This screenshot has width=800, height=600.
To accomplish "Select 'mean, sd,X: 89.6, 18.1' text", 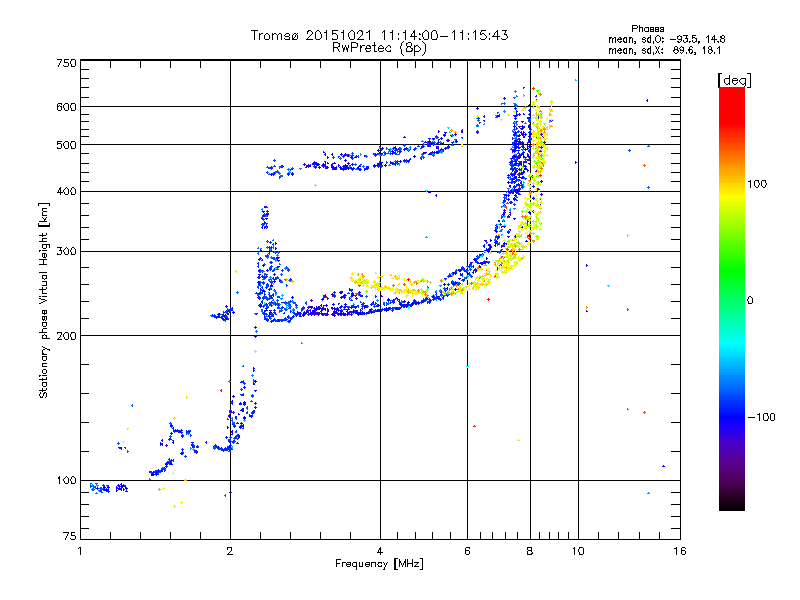I will pyautogui.click(x=664, y=51).
